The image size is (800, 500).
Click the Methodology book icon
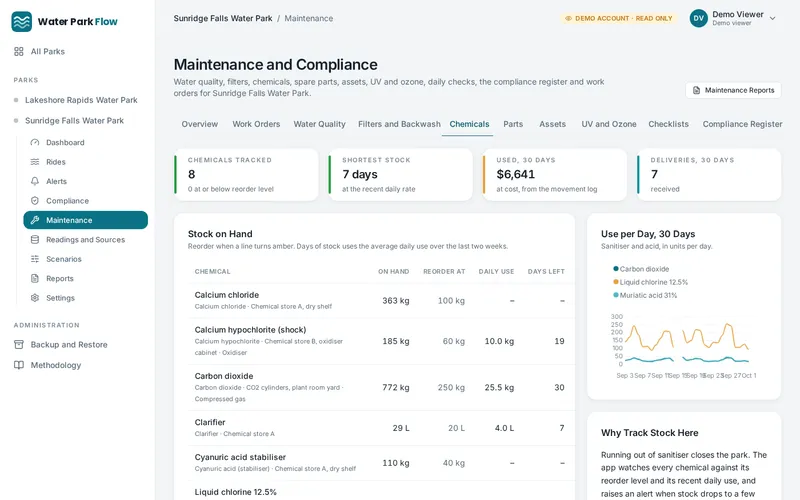(x=19, y=365)
